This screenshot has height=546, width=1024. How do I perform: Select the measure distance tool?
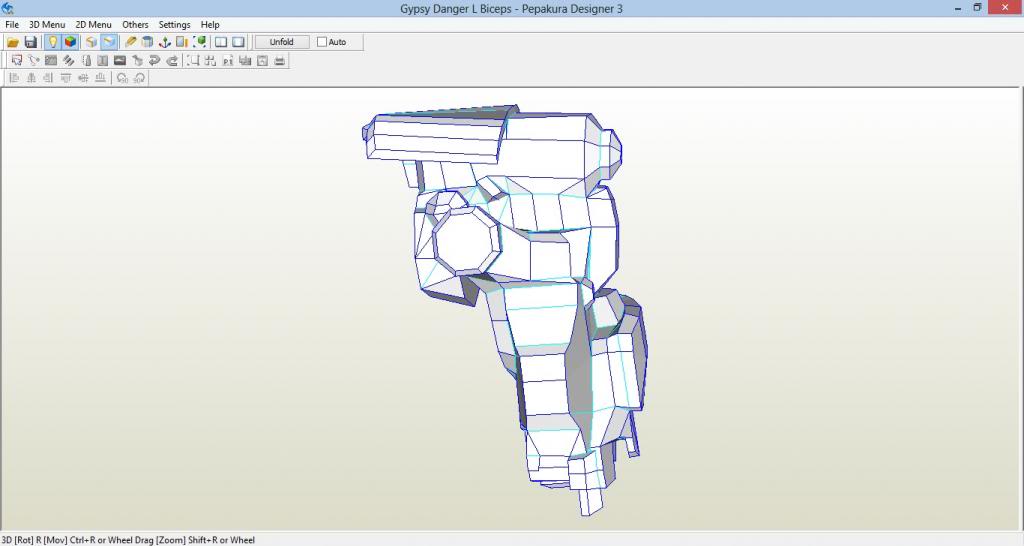[137, 61]
